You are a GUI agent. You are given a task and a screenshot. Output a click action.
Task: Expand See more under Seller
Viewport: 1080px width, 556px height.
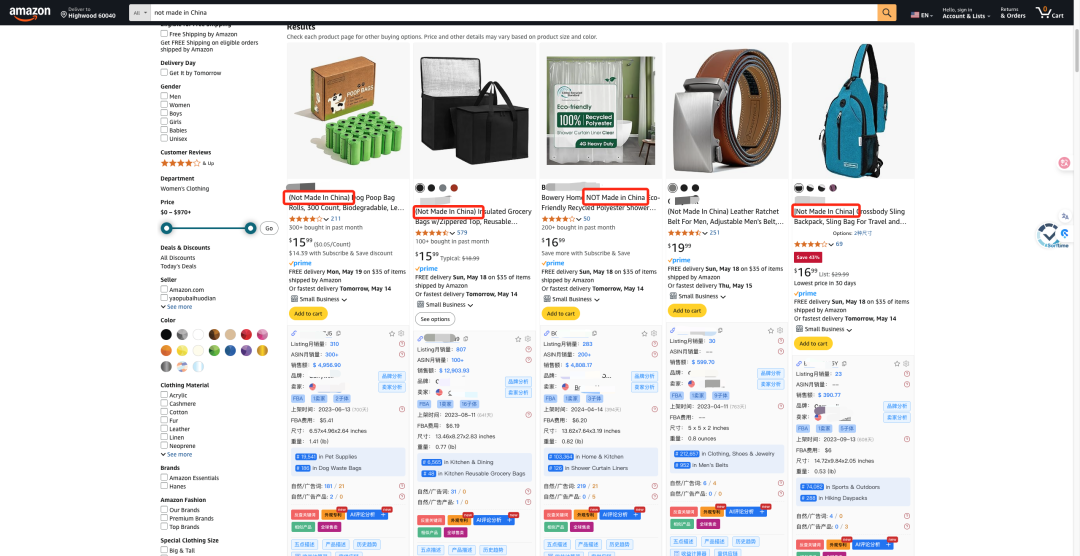(x=177, y=307)
